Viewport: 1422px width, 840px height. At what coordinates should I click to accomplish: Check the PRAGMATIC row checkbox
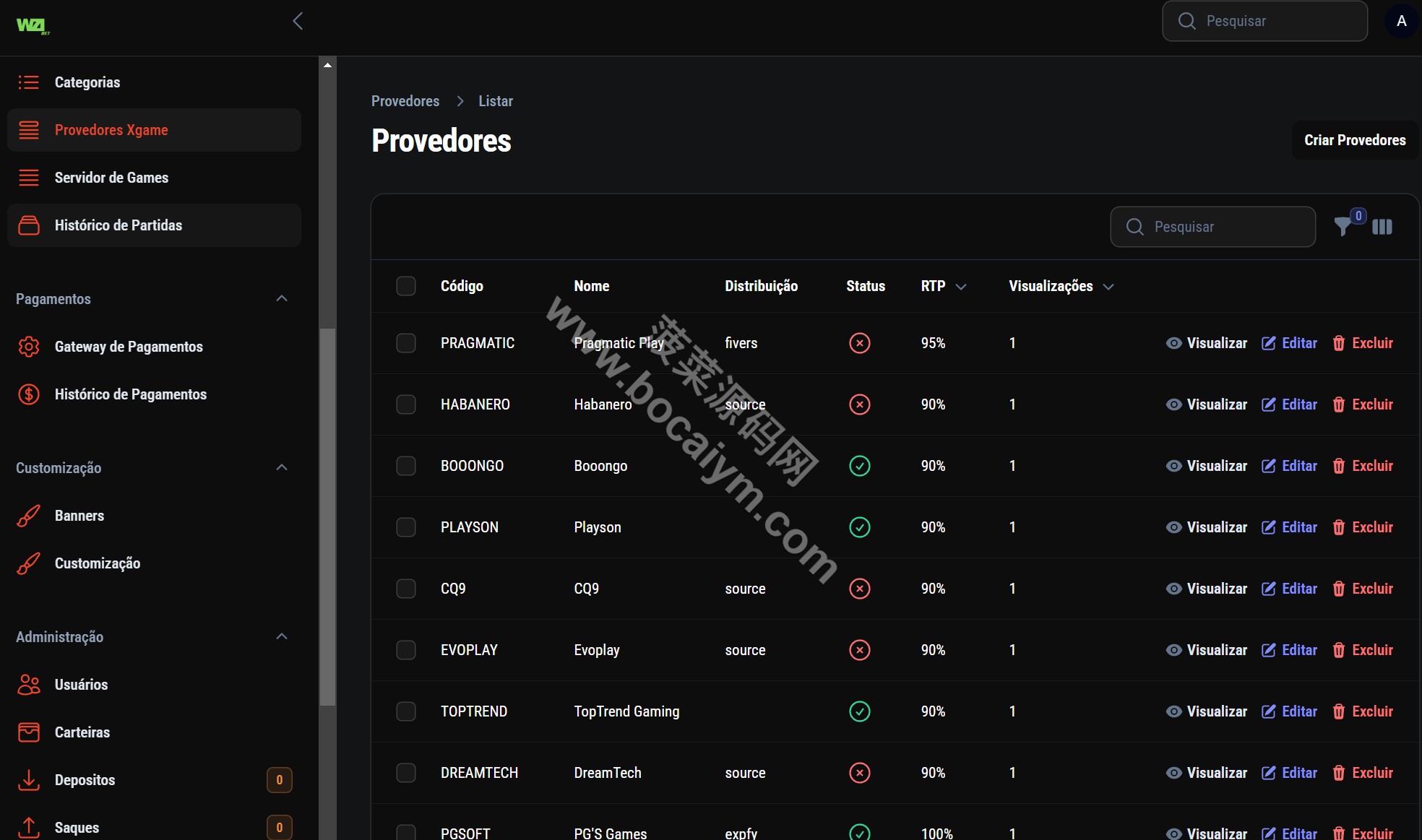(406, 343)
